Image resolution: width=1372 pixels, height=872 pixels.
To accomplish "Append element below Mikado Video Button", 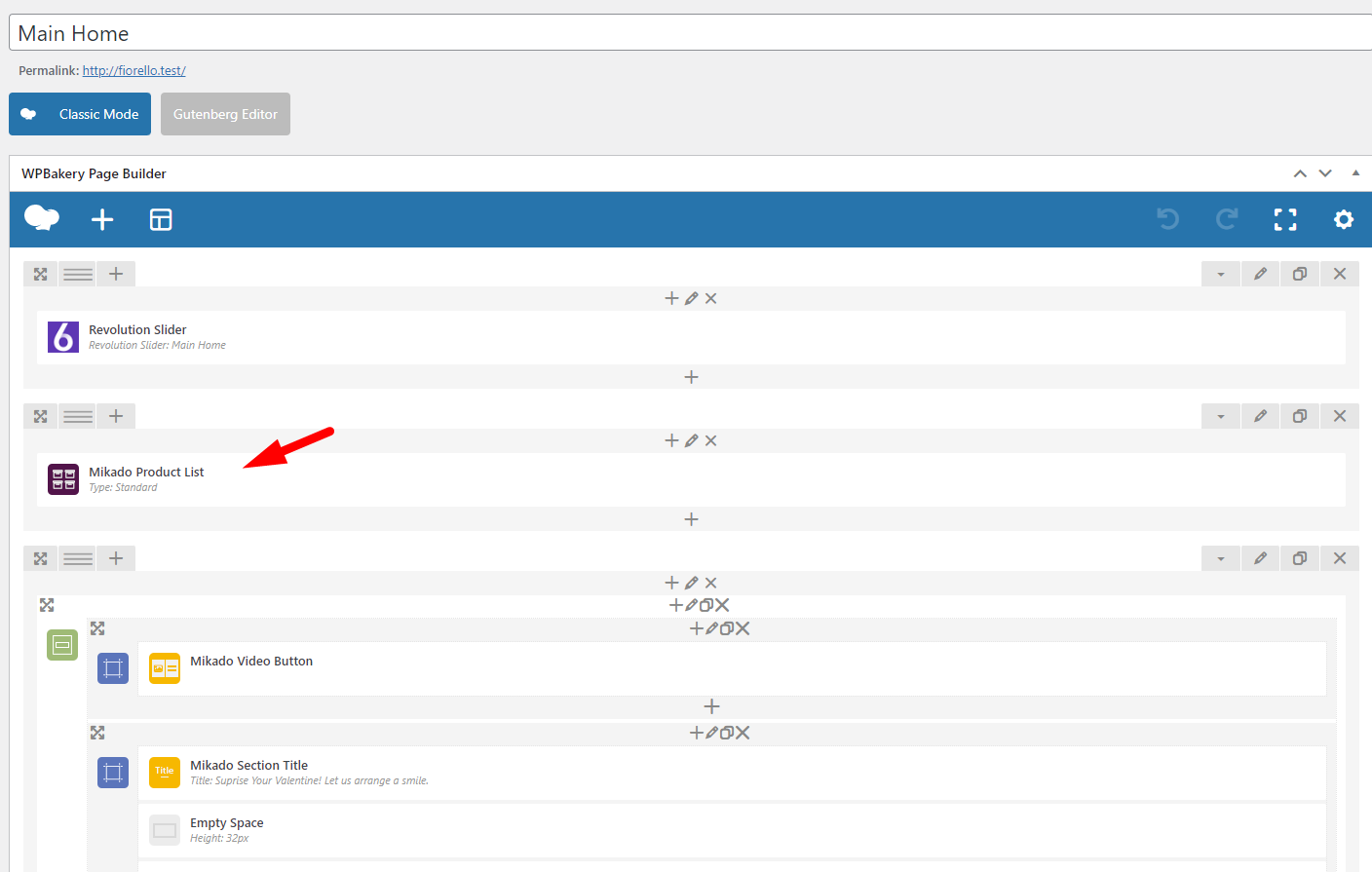I will click(x=711, y=706).
